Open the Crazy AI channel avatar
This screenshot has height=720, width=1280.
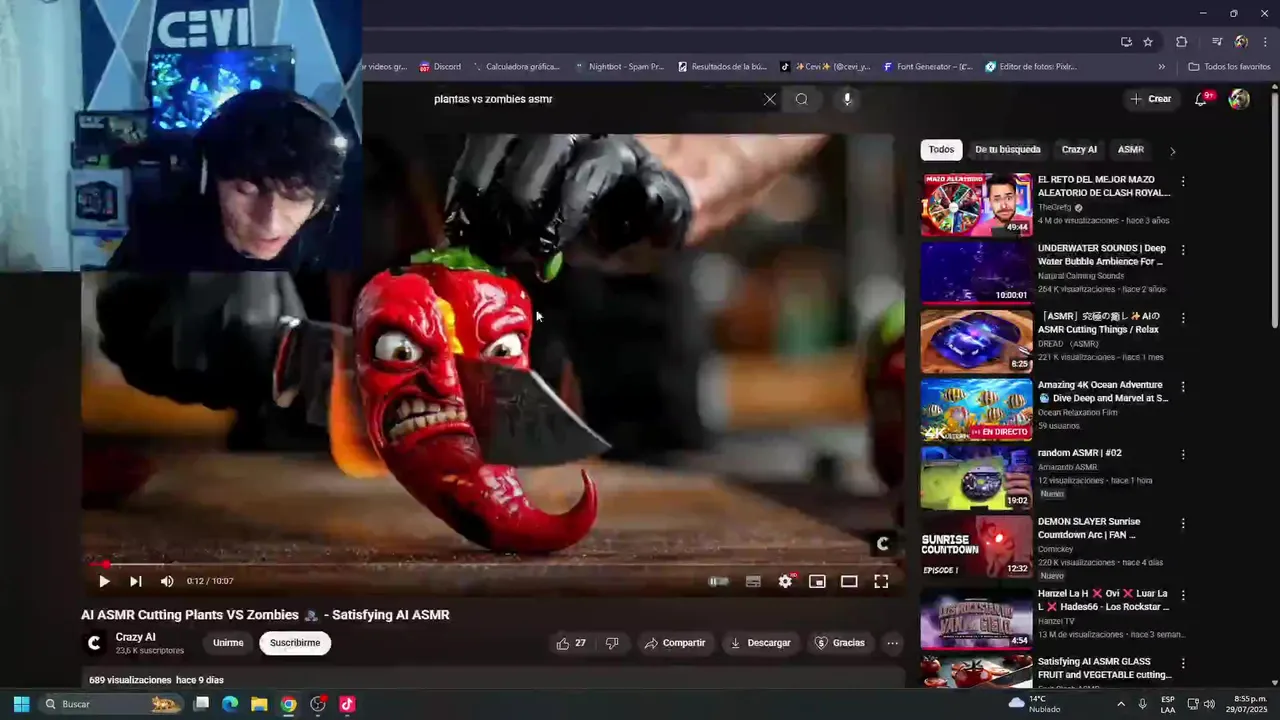94,643
